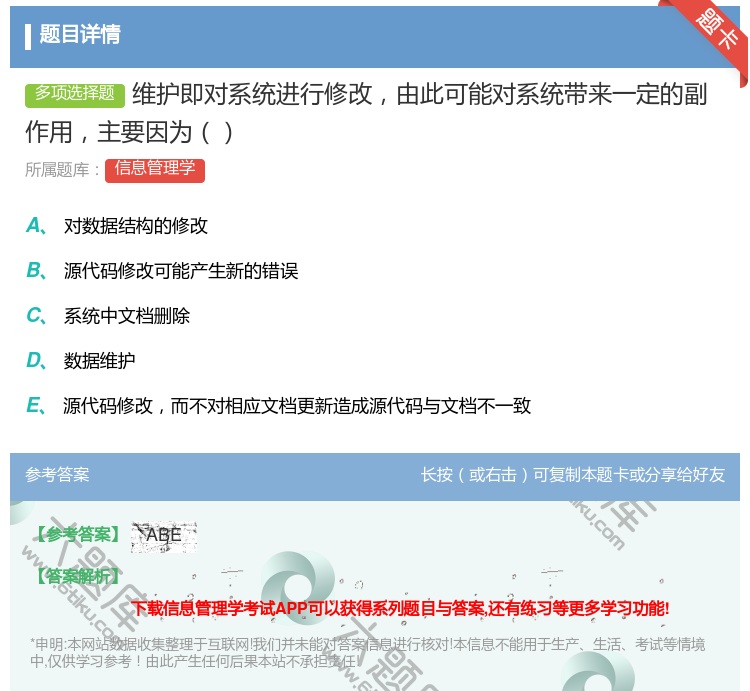Click the 多项选择题 green tag

[75, 94]
